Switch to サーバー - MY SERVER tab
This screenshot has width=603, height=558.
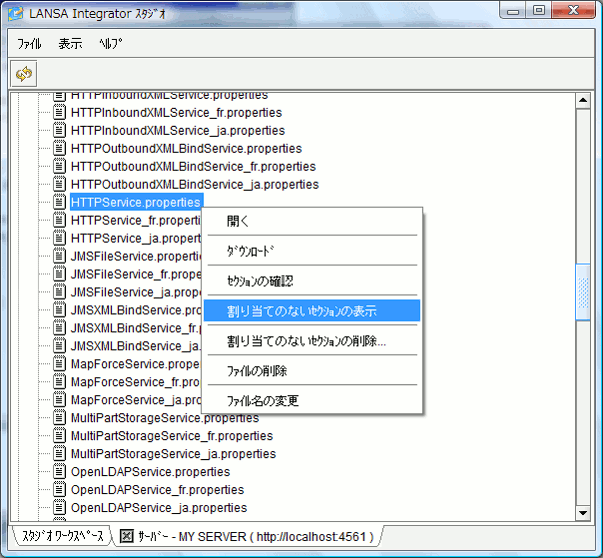tap(248, 536)
